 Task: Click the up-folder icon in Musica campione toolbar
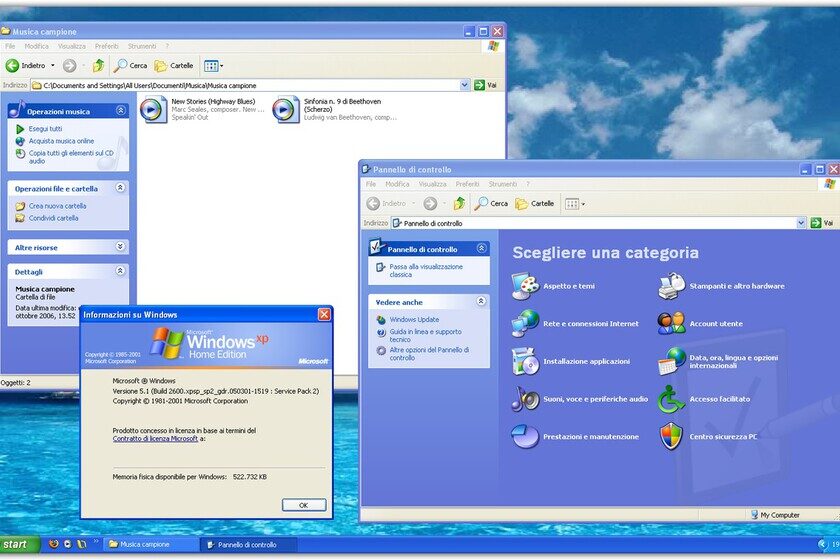98,65
